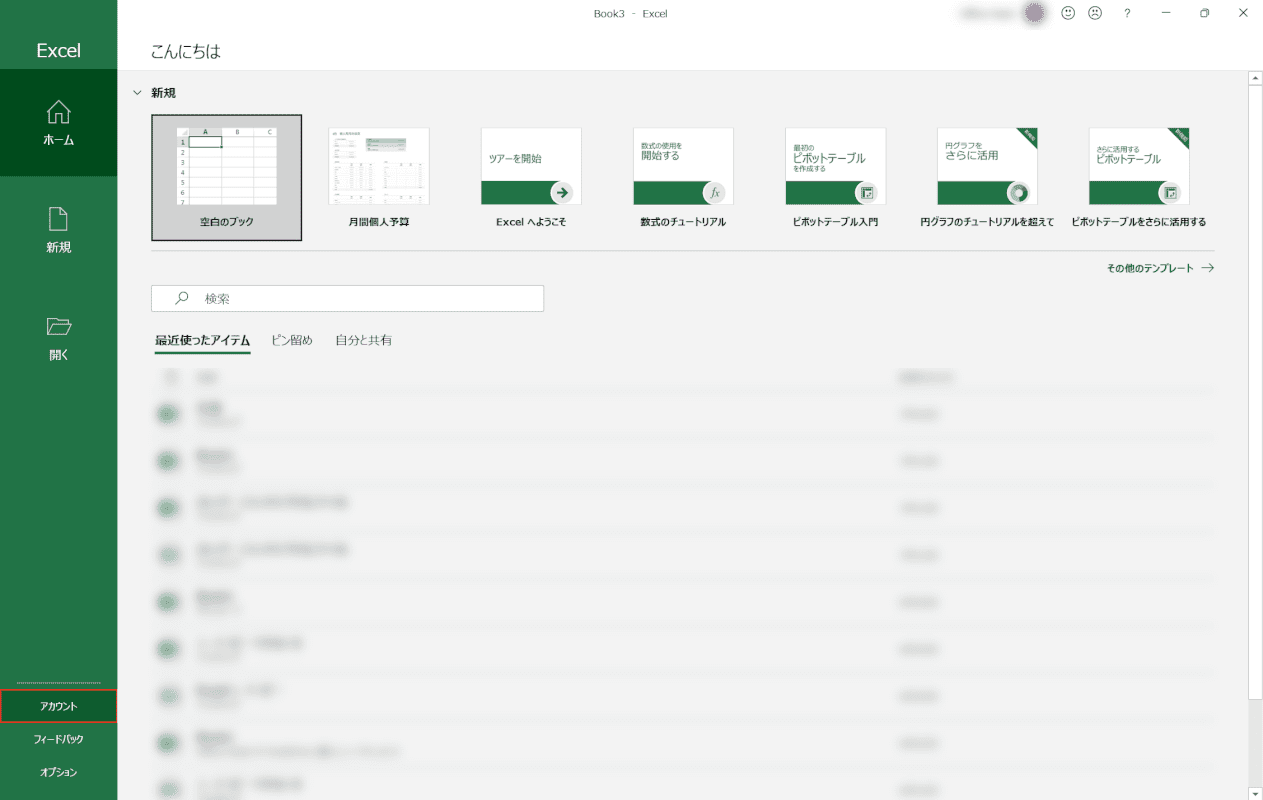Click the scrollbar up arrow

pos(1255,77)
